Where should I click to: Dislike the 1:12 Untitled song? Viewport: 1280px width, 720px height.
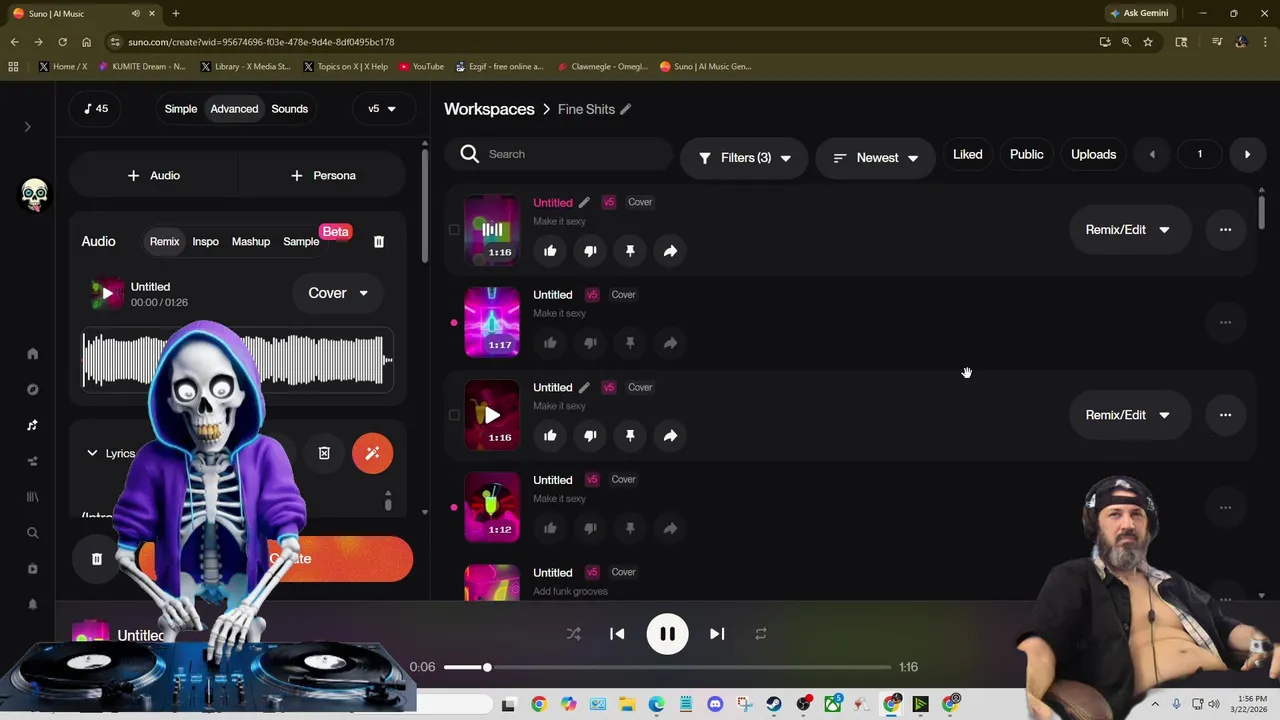[590, 528]
